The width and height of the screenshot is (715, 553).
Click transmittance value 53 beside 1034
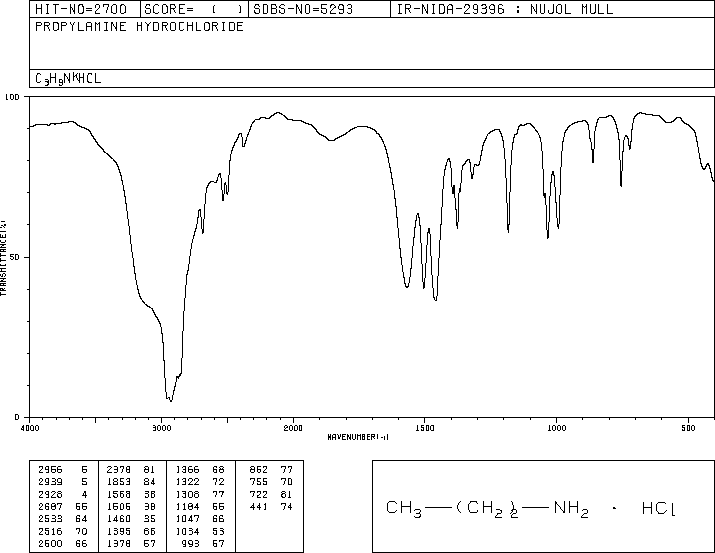218,532
